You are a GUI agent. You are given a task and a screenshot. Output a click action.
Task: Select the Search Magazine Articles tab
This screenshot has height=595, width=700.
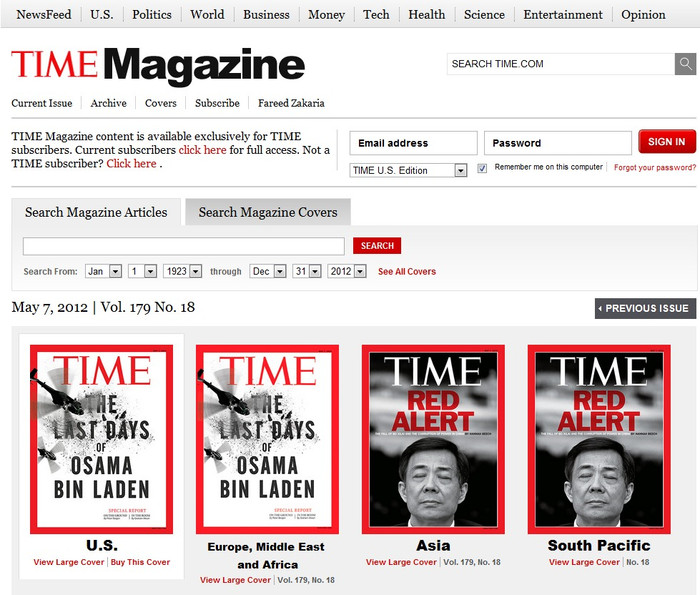coord(97,212)
